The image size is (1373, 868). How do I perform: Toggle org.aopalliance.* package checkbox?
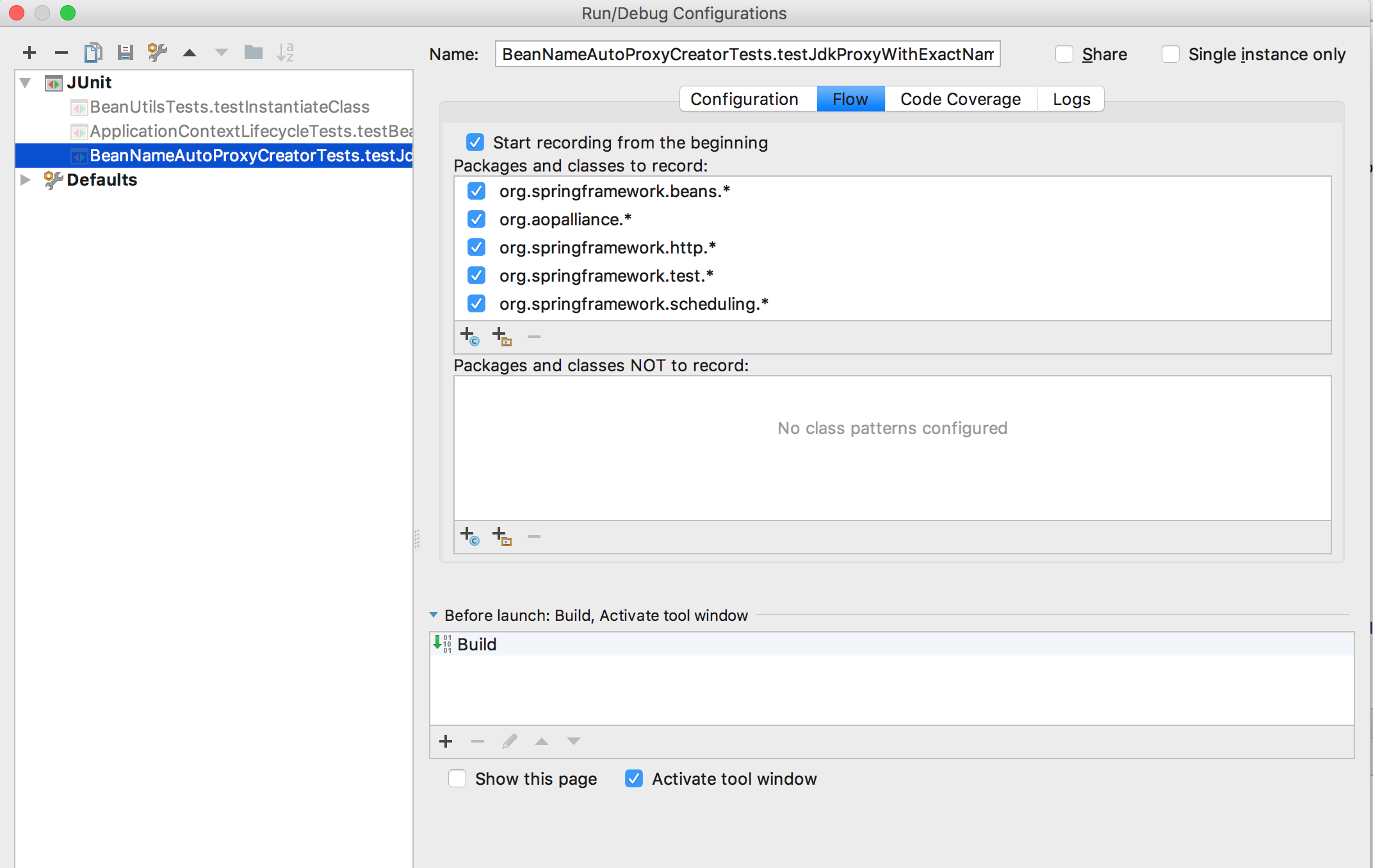click(476, 220)
